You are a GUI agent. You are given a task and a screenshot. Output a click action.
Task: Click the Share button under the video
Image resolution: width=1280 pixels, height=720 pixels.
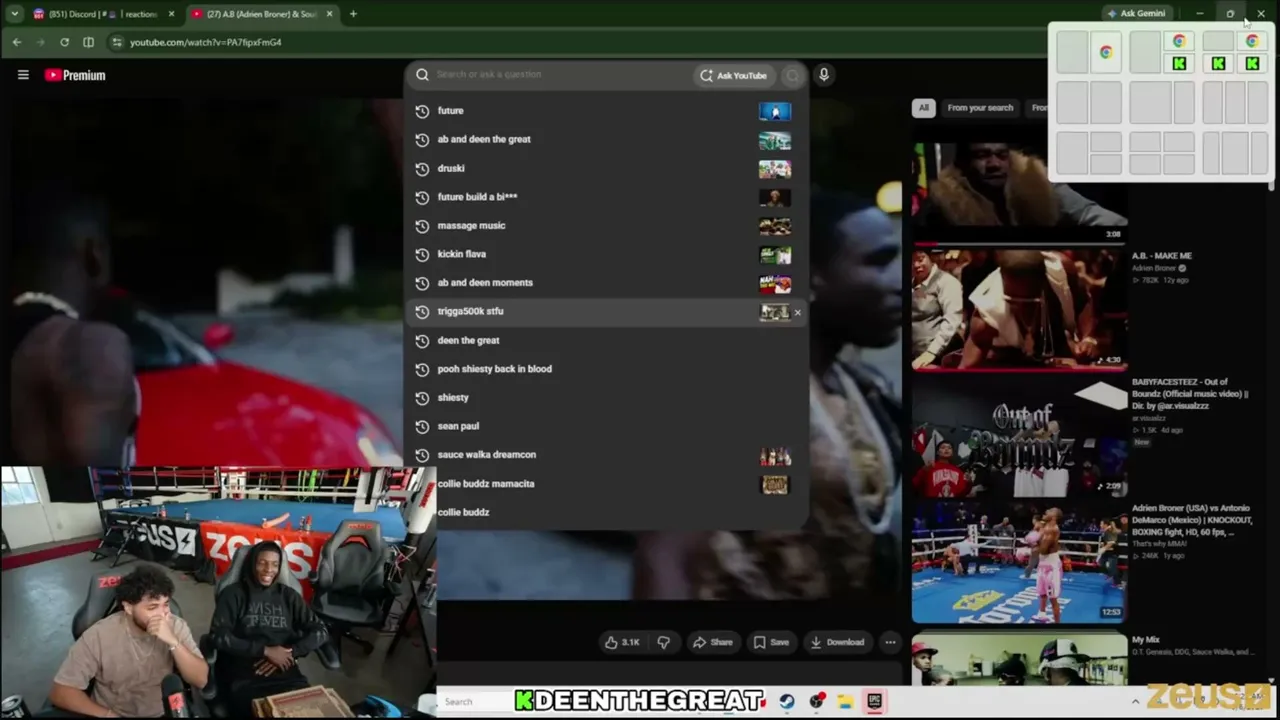click(713, 642)
